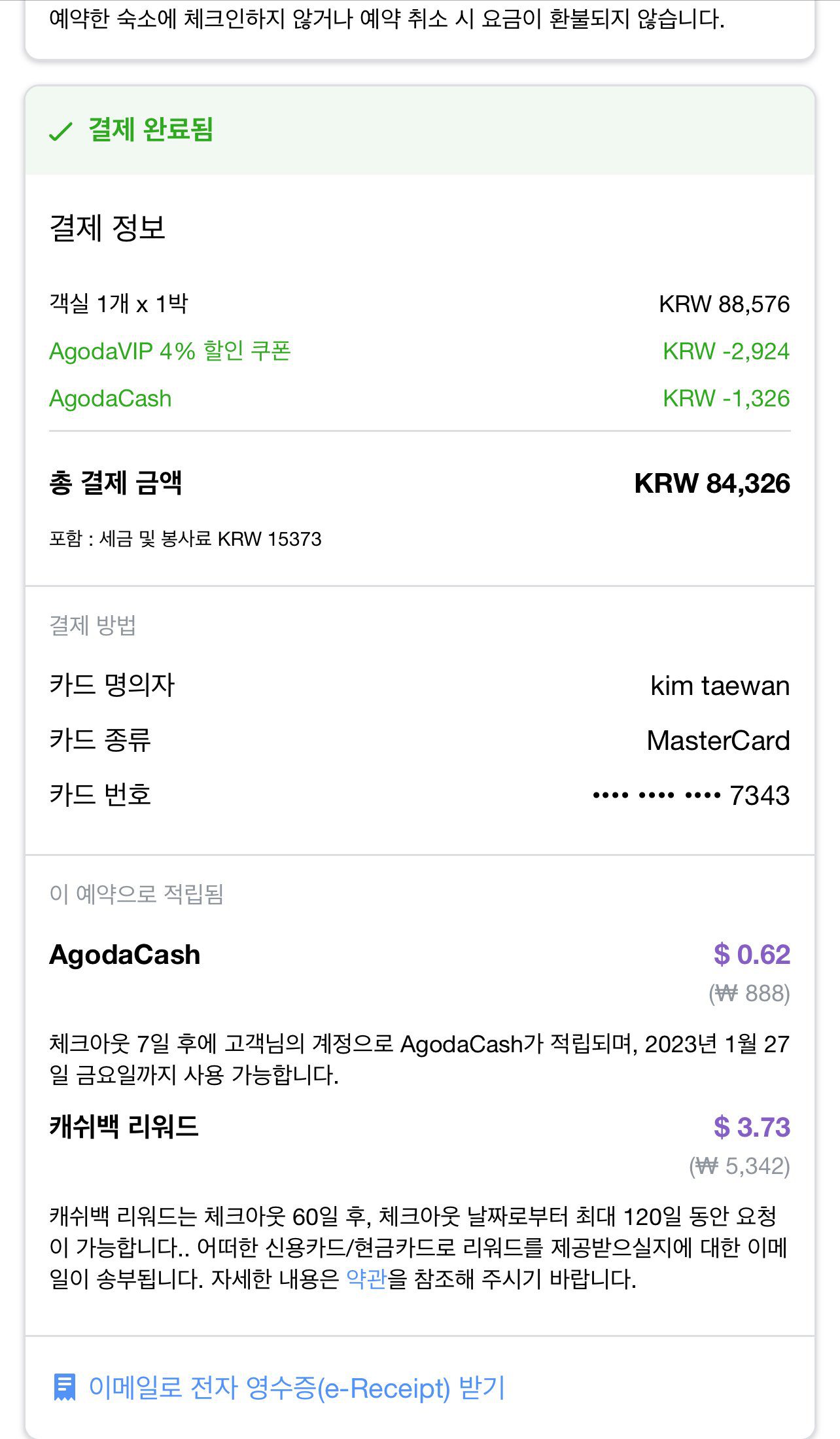Click the 결제 방법 section label
Image resolution: width=840 pixels, height=1439 pixels.
click(x=93, y=626)
